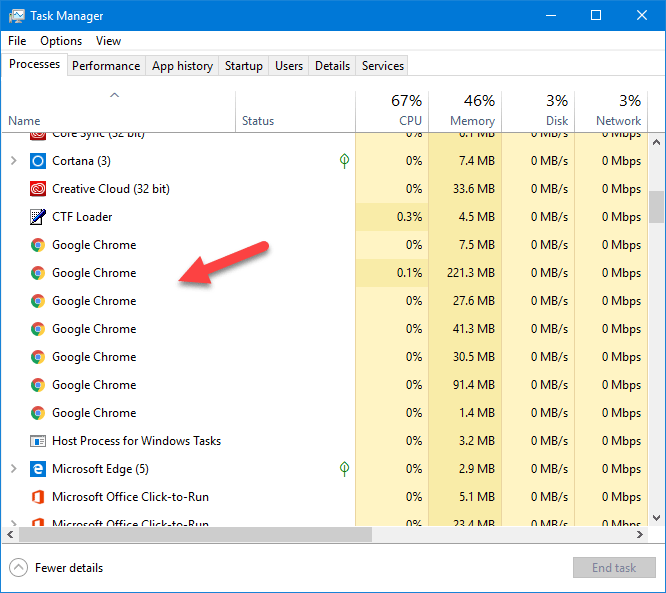Click Microsoft Edge's green leaf status icon
Image resolution: width=666 pixels, height=593 pixels.
pos(344,469)
